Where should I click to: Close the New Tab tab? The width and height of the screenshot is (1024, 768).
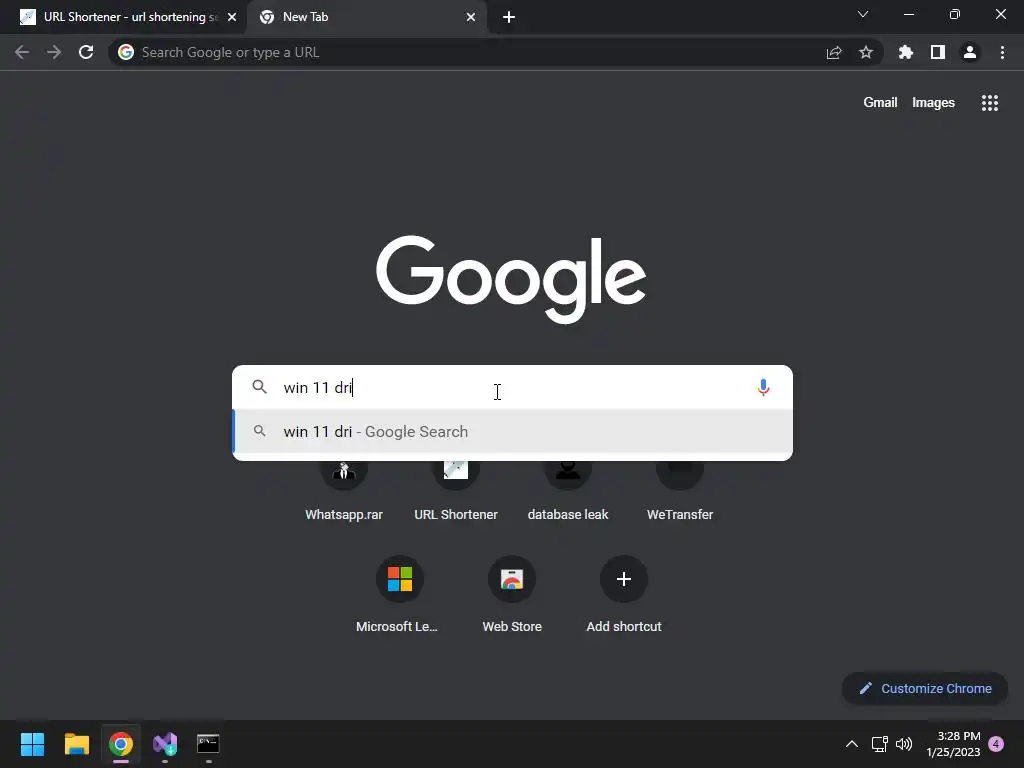click(471, 17)
